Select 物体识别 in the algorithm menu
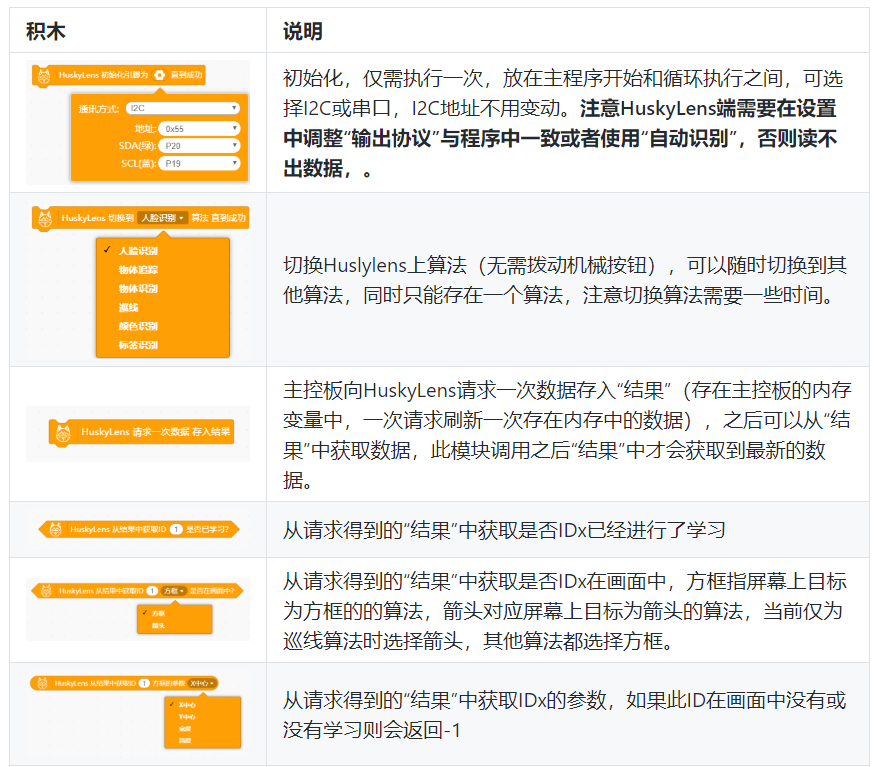 point(138,288)
